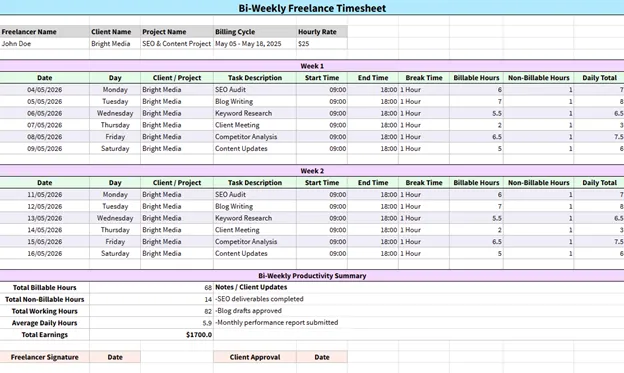This screenshot has width=624, height=373.
Task: Click the Freelancer Name header cell
Action: (45, 32)
